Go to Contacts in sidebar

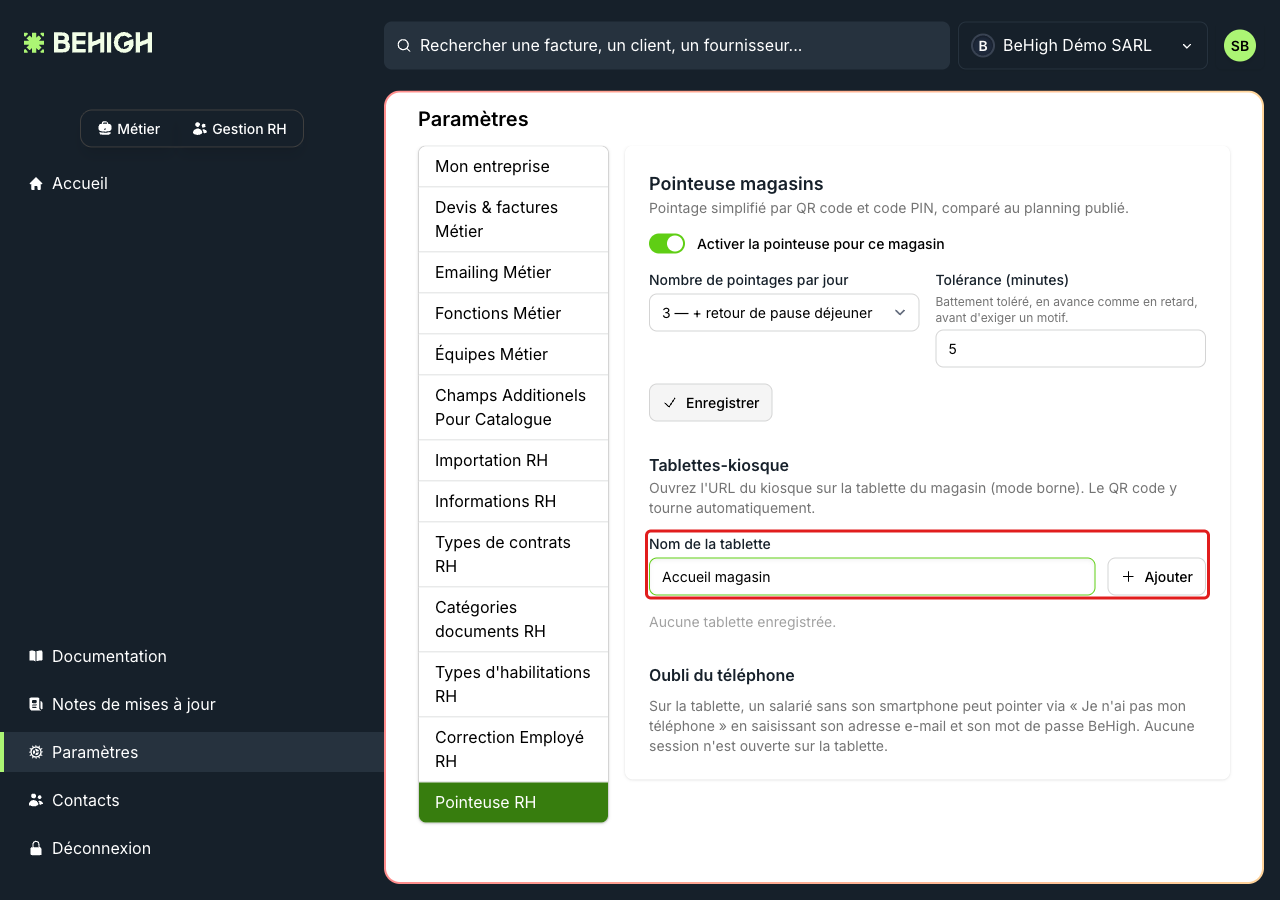click(192, 800)
